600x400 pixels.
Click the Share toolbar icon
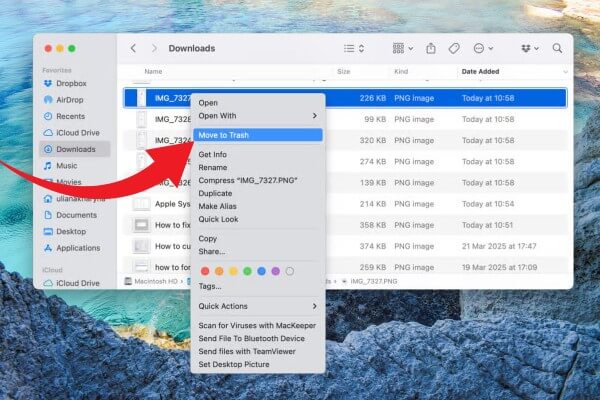(431, 48)
